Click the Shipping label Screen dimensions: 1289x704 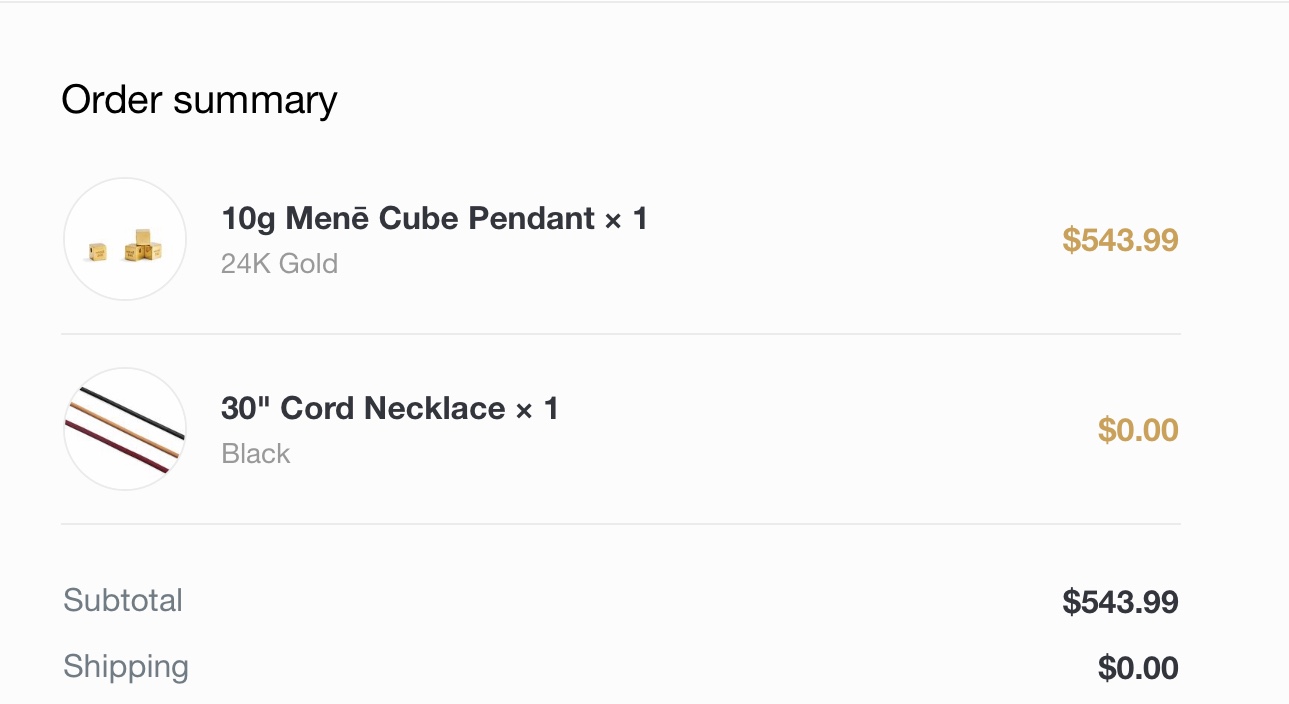pos(126,667)
